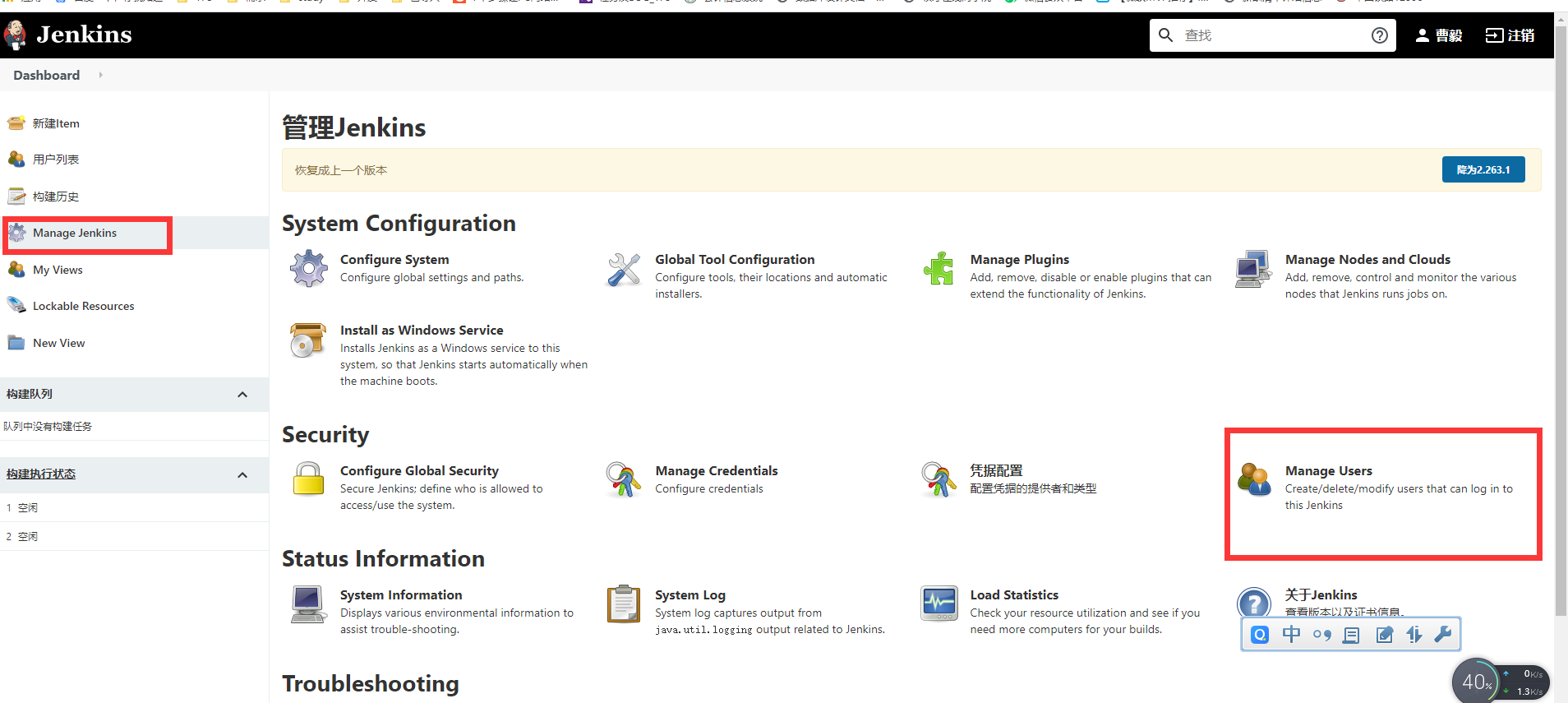1568x703 pixels.
Task: Click the Lockable Resources icon
Action: (16, 306)
